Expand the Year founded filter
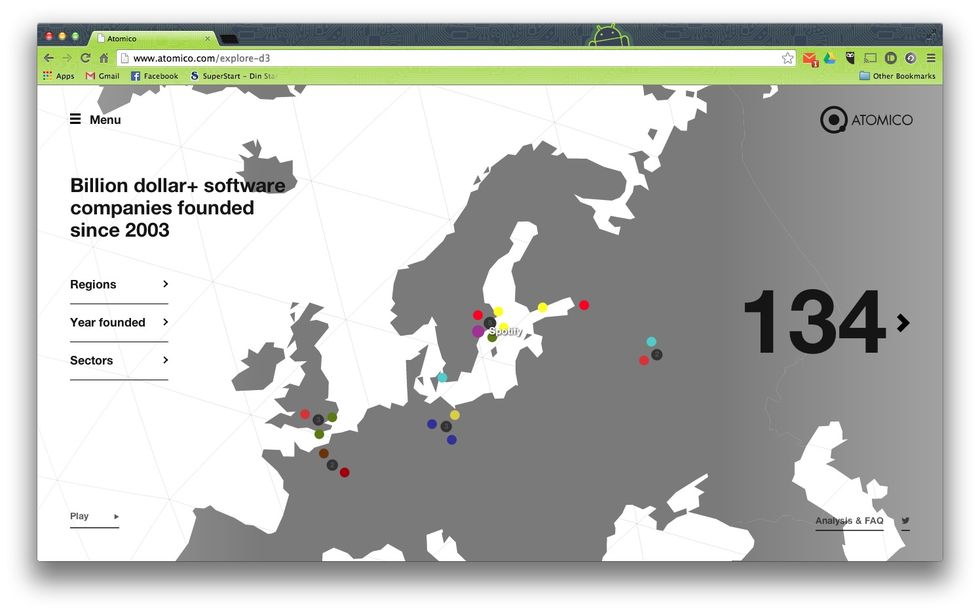 tap(118, 323)
